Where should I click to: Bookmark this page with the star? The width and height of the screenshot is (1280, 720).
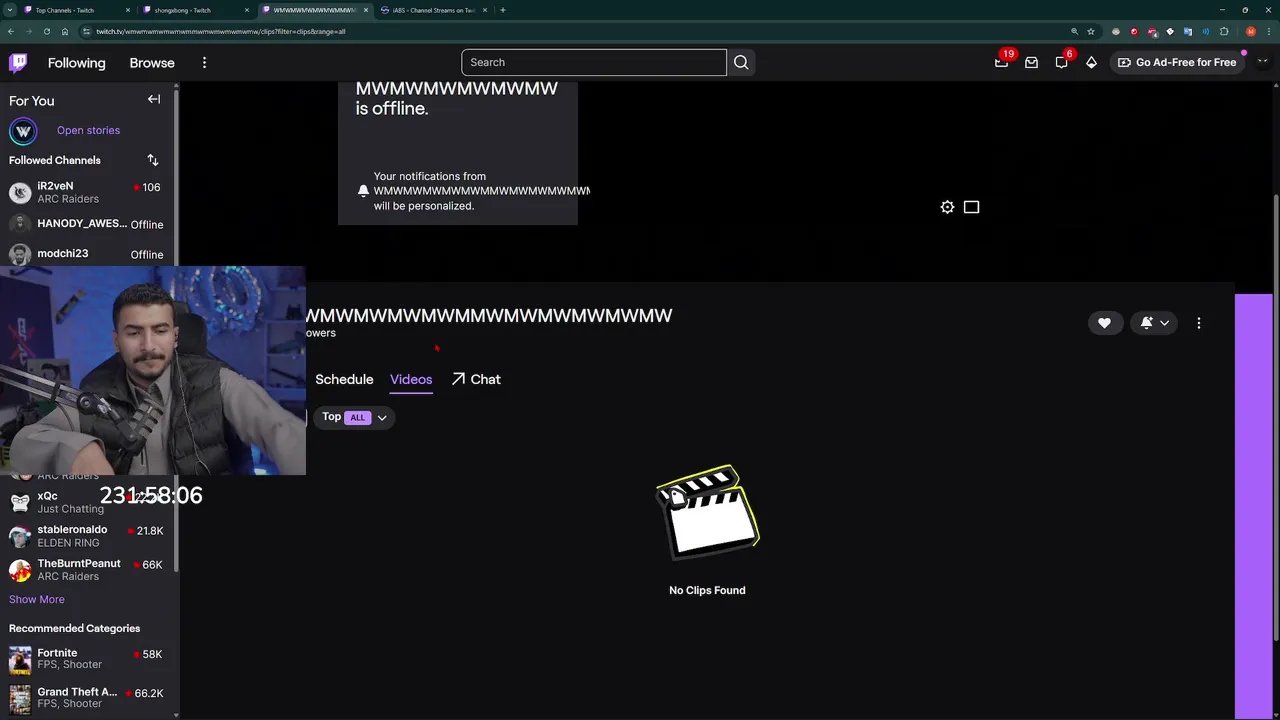pos(1091,31)
